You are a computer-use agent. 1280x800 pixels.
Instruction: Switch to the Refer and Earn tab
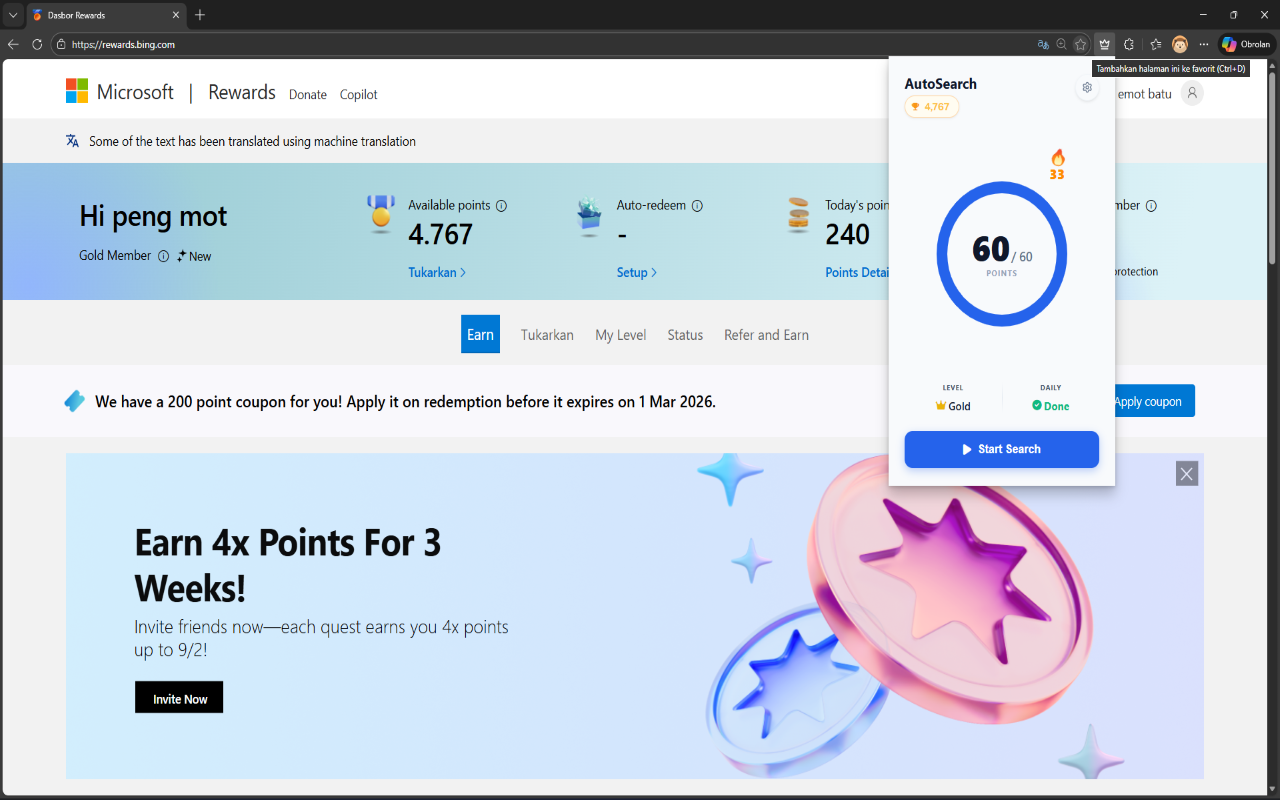tap(766, 335)
